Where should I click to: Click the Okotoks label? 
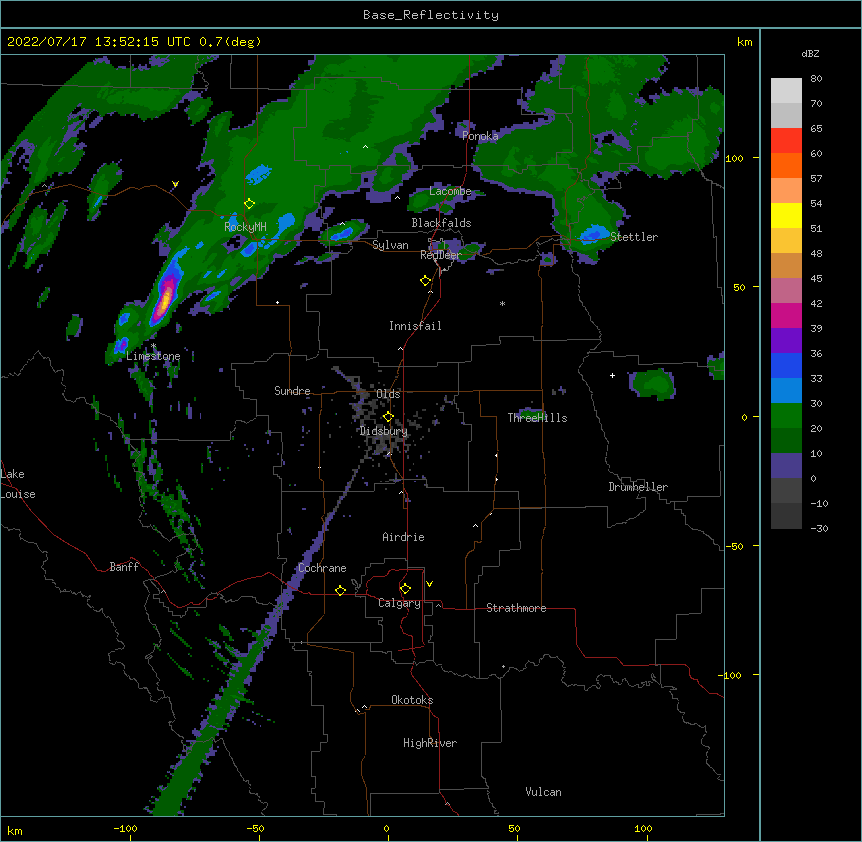[x=412, y=700]
